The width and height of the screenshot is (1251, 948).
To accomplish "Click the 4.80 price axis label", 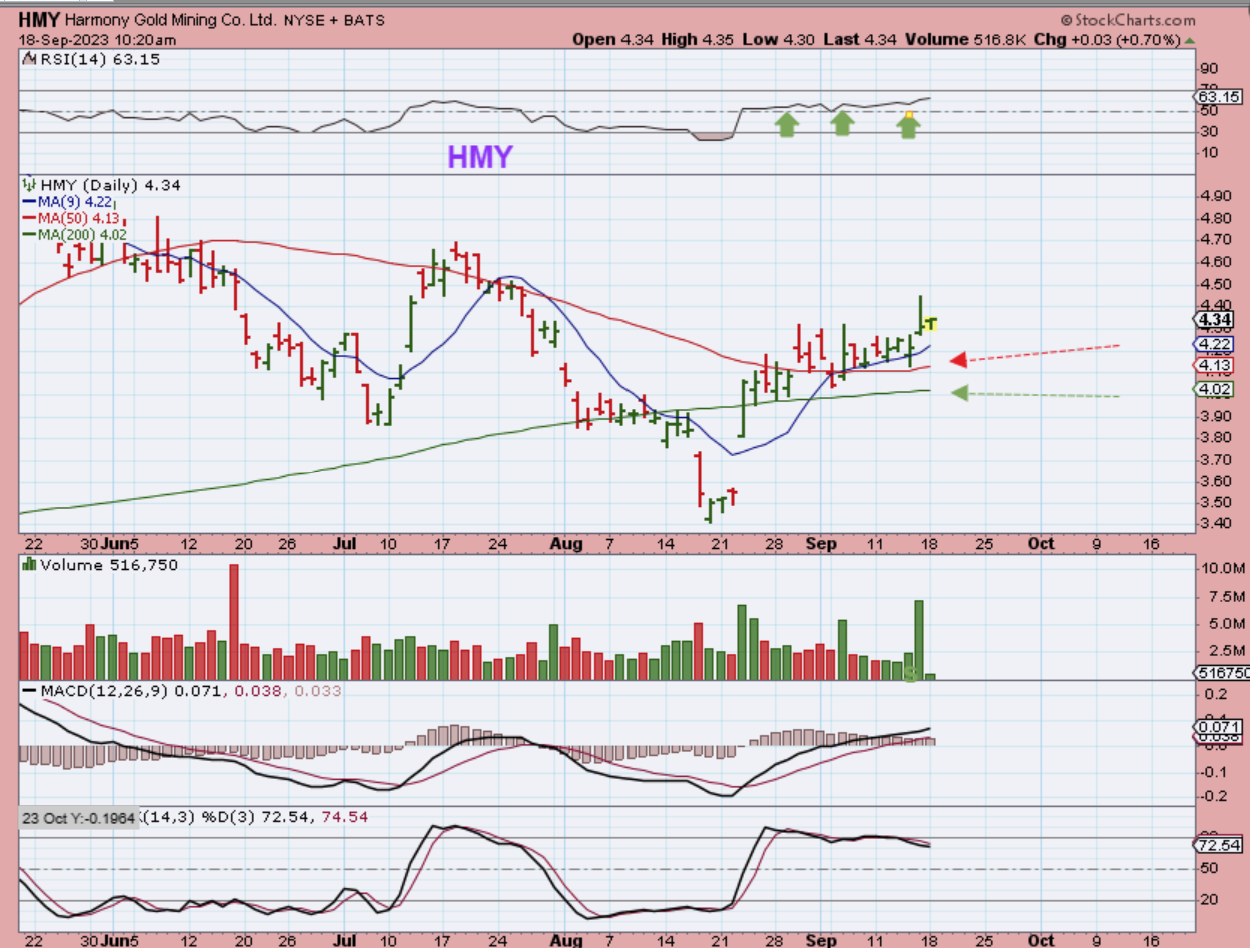I will point(1217,218).
